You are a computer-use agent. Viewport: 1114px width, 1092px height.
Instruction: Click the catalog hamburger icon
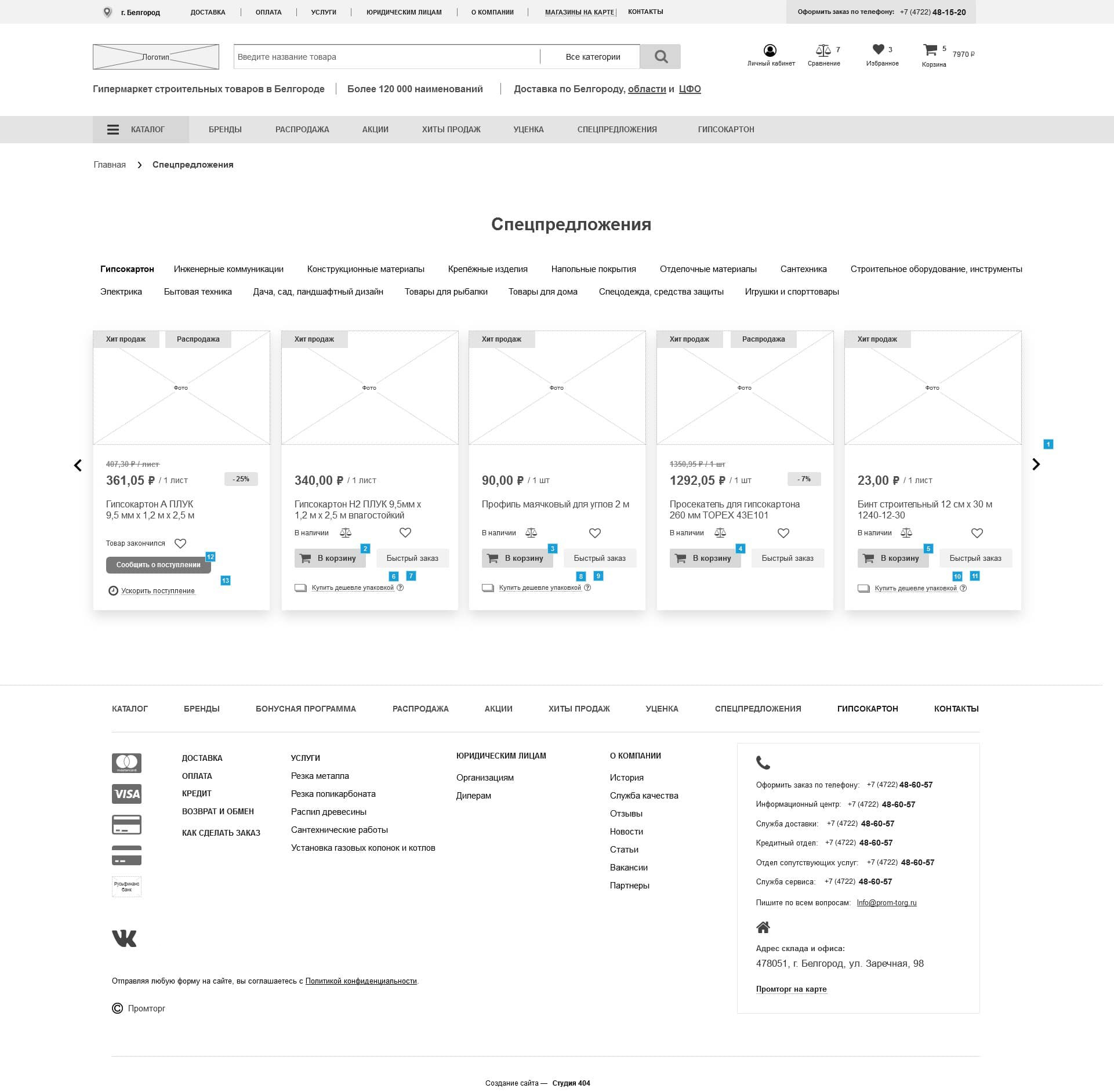(113, 129)
